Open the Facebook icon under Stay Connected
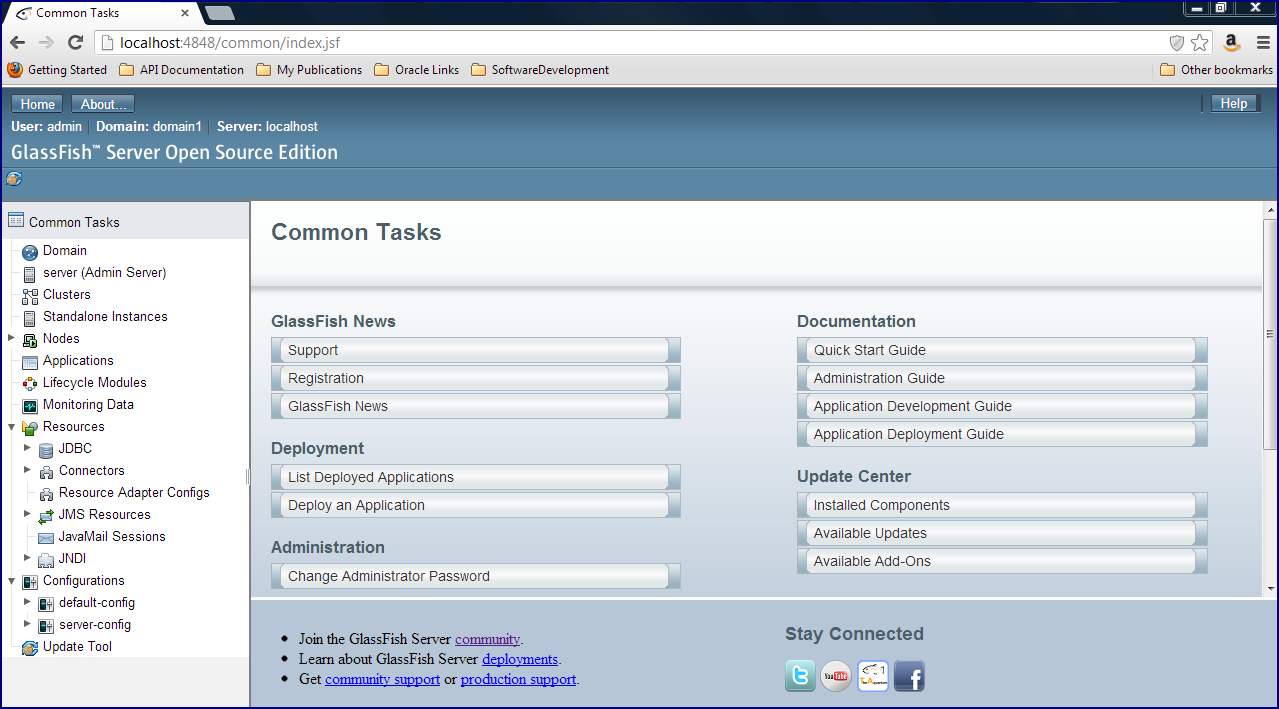Screen dimensions: 1279x709 tap(909, 676)
